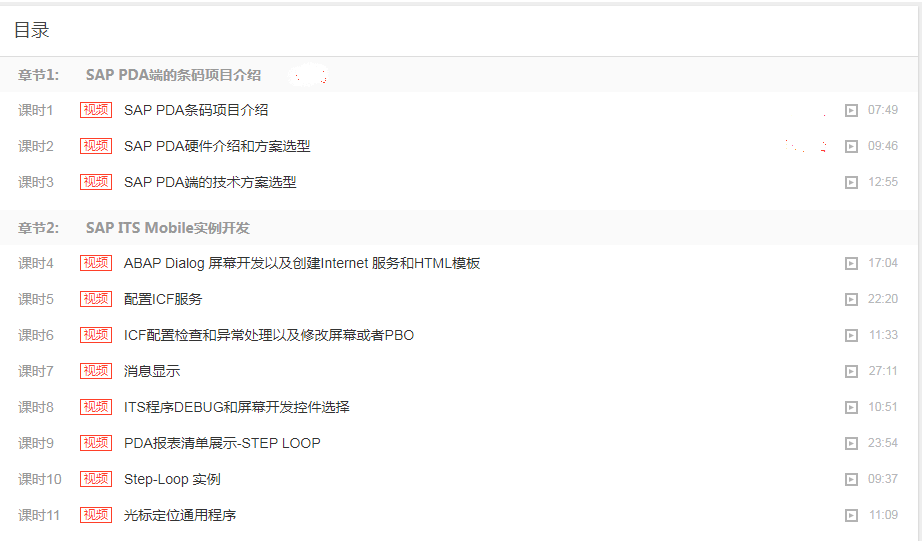The image size is (922, 541).
Task: Click the 课时5 label
Action: [36, 299]
